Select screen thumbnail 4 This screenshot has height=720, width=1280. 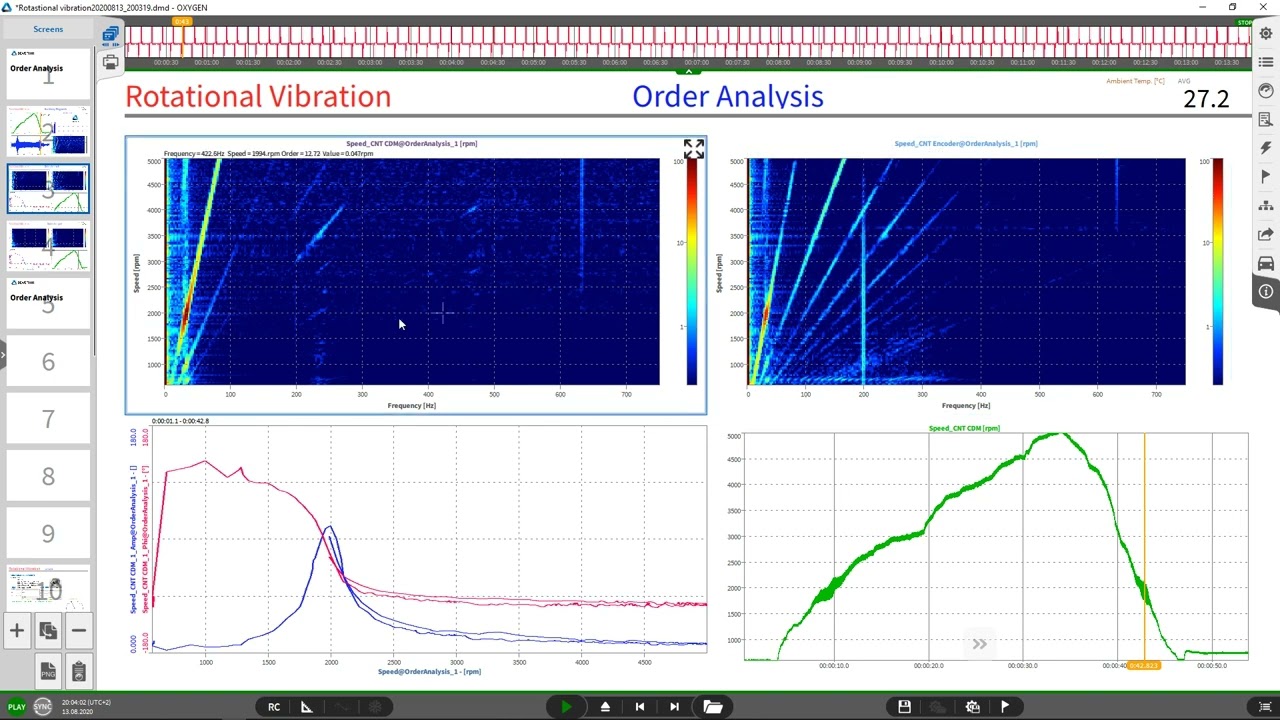(x=48, y=246)
